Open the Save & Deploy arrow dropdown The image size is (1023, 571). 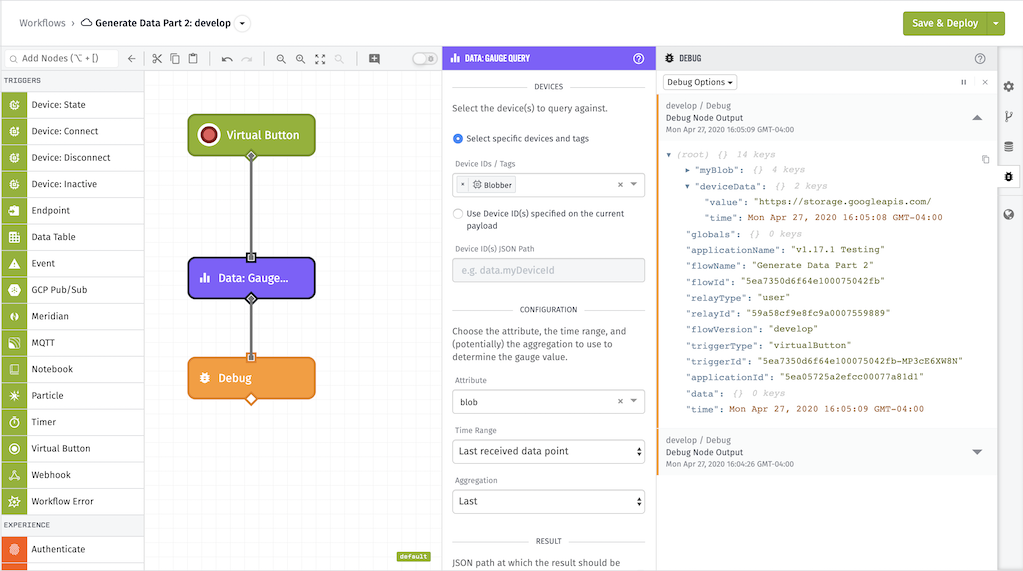click(x=996, y=23)
